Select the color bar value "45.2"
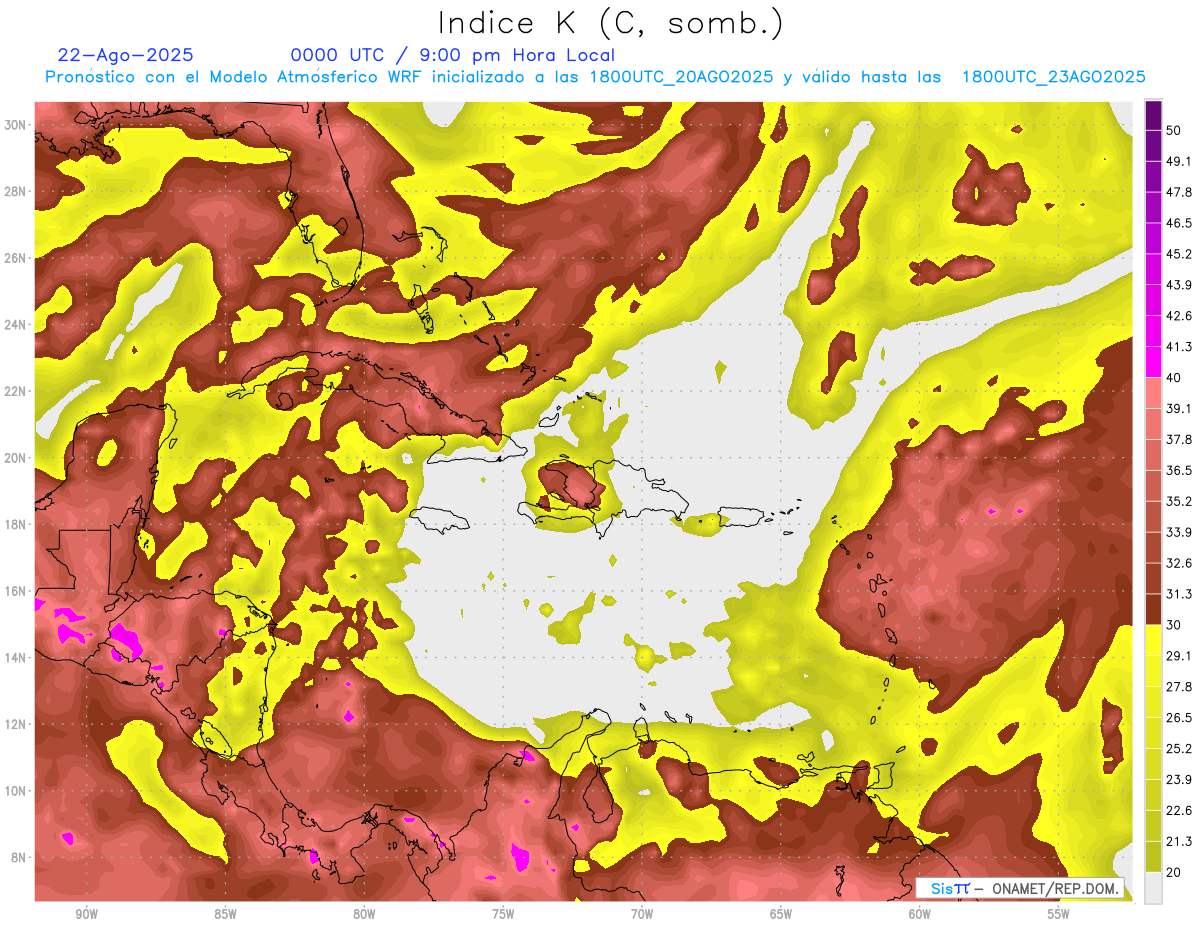1200x927 pixels. [x=1179, y=254]
